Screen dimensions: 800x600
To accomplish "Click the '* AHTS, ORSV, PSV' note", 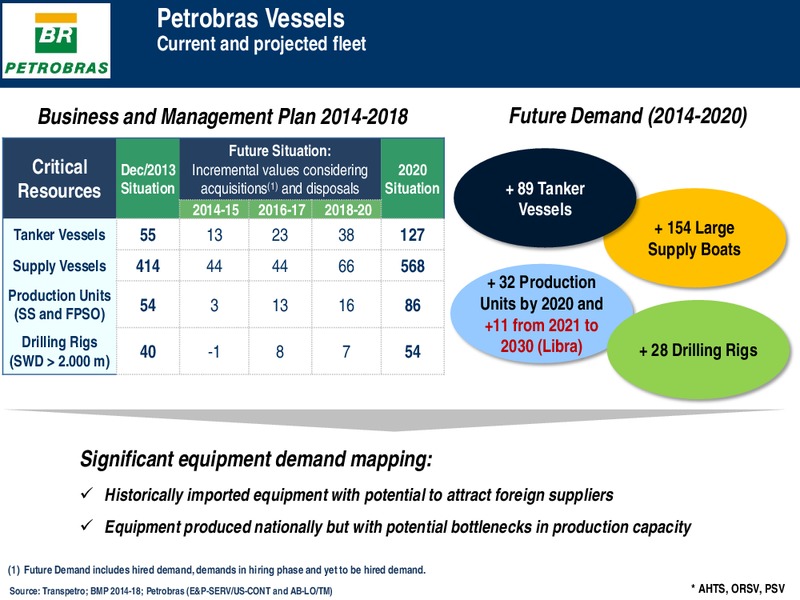I will click(x=738, y=588).
